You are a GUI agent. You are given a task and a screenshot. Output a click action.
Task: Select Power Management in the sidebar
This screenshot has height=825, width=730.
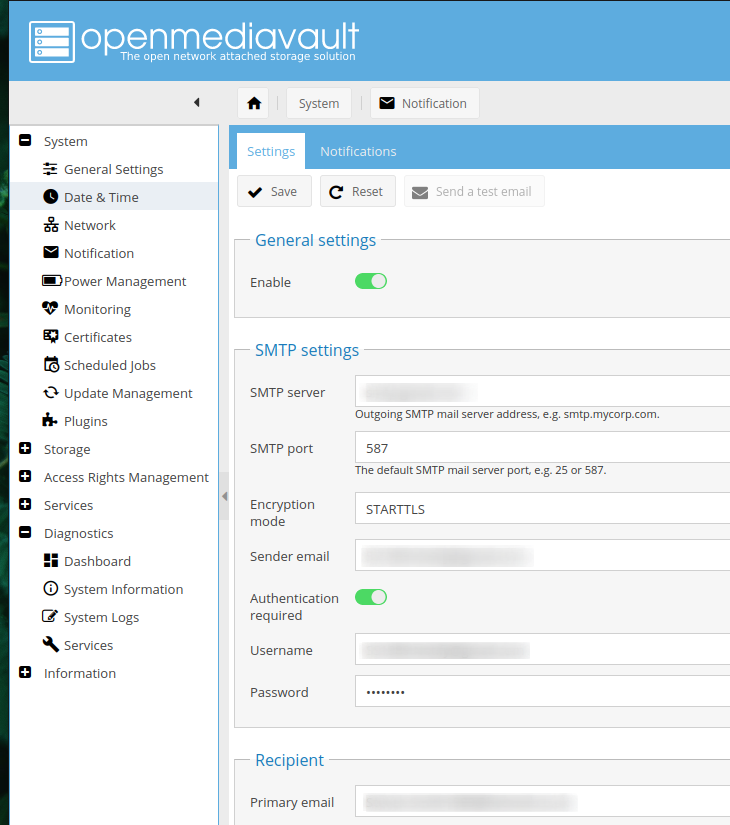114,281
